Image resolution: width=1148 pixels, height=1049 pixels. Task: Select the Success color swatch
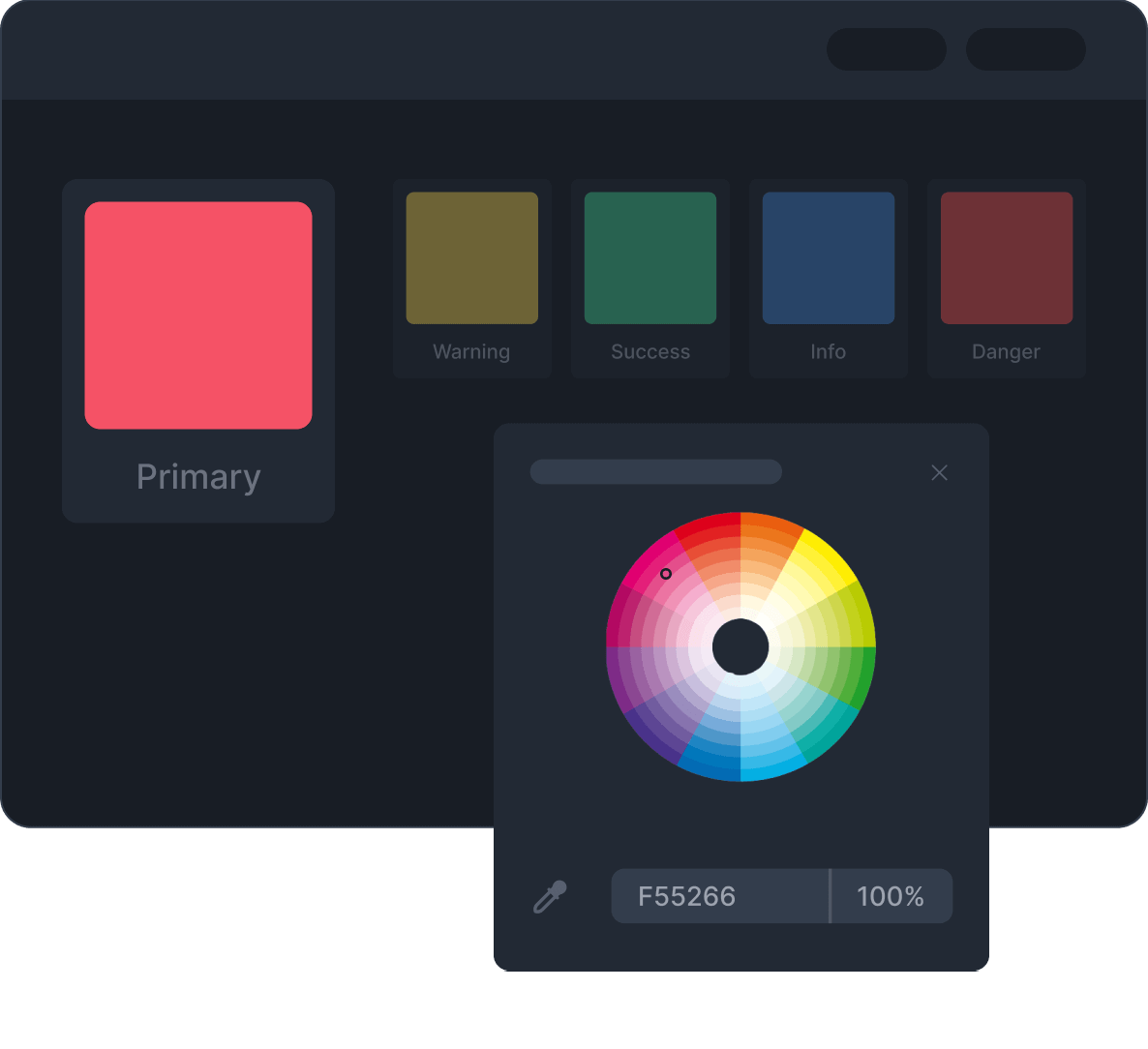pyautogui.click(x=650, y=256)
